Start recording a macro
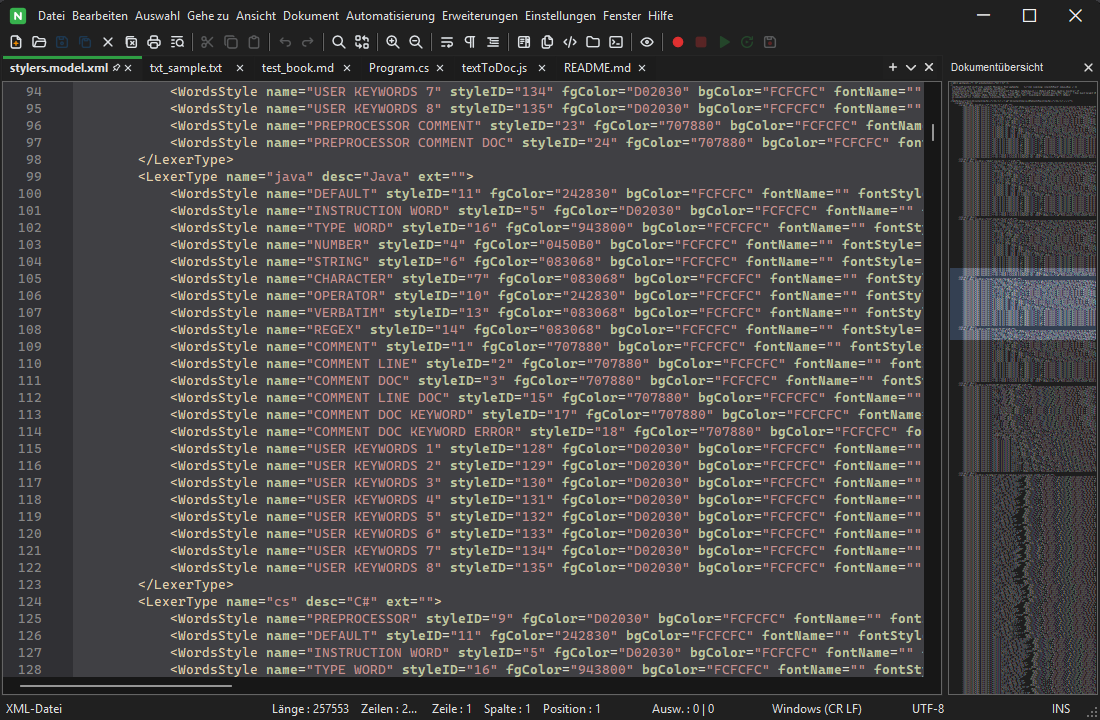The width and height of the screenshot is (1100, 720). [678, 42]
